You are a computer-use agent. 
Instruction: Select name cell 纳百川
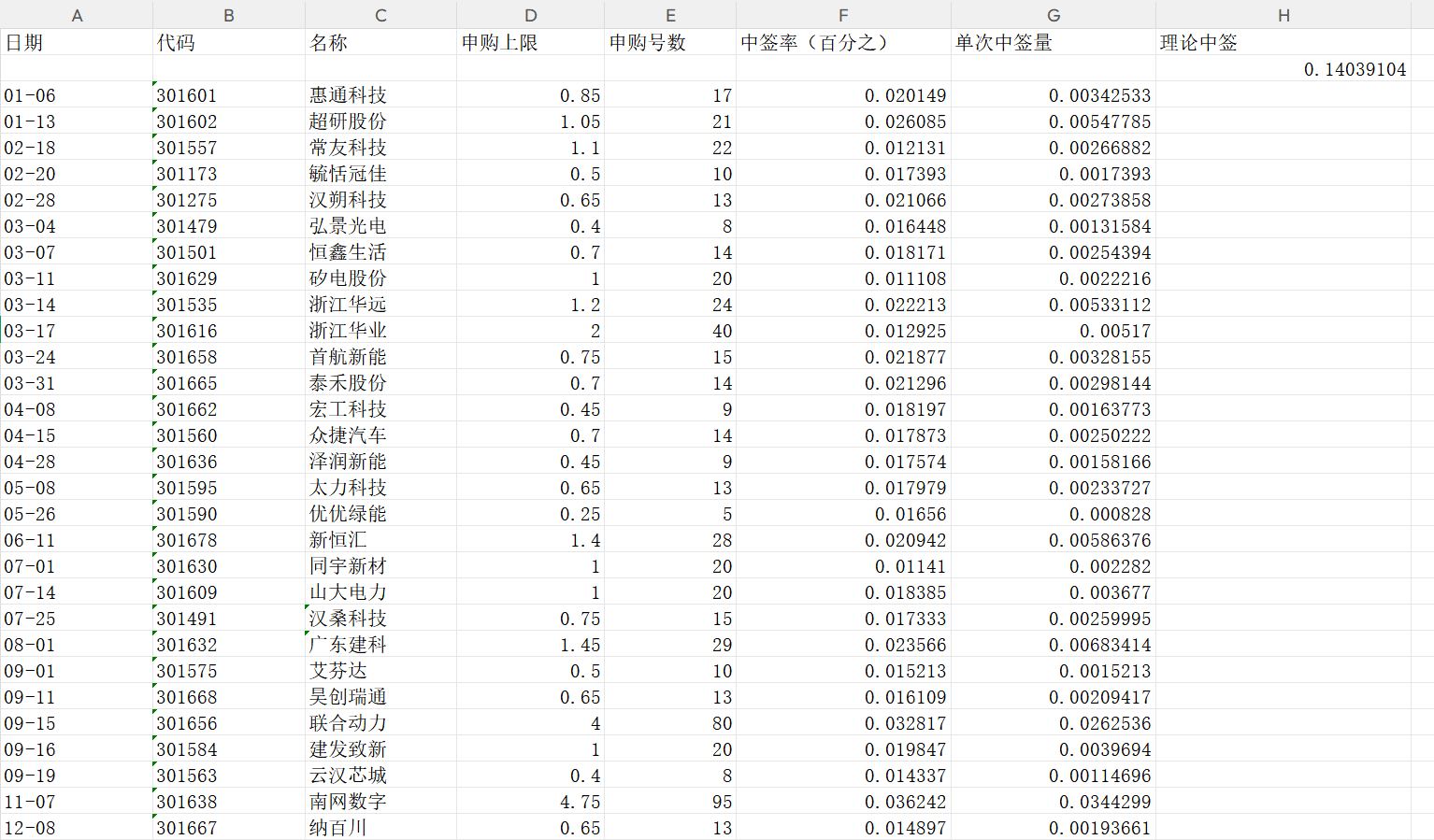[380, 827]
